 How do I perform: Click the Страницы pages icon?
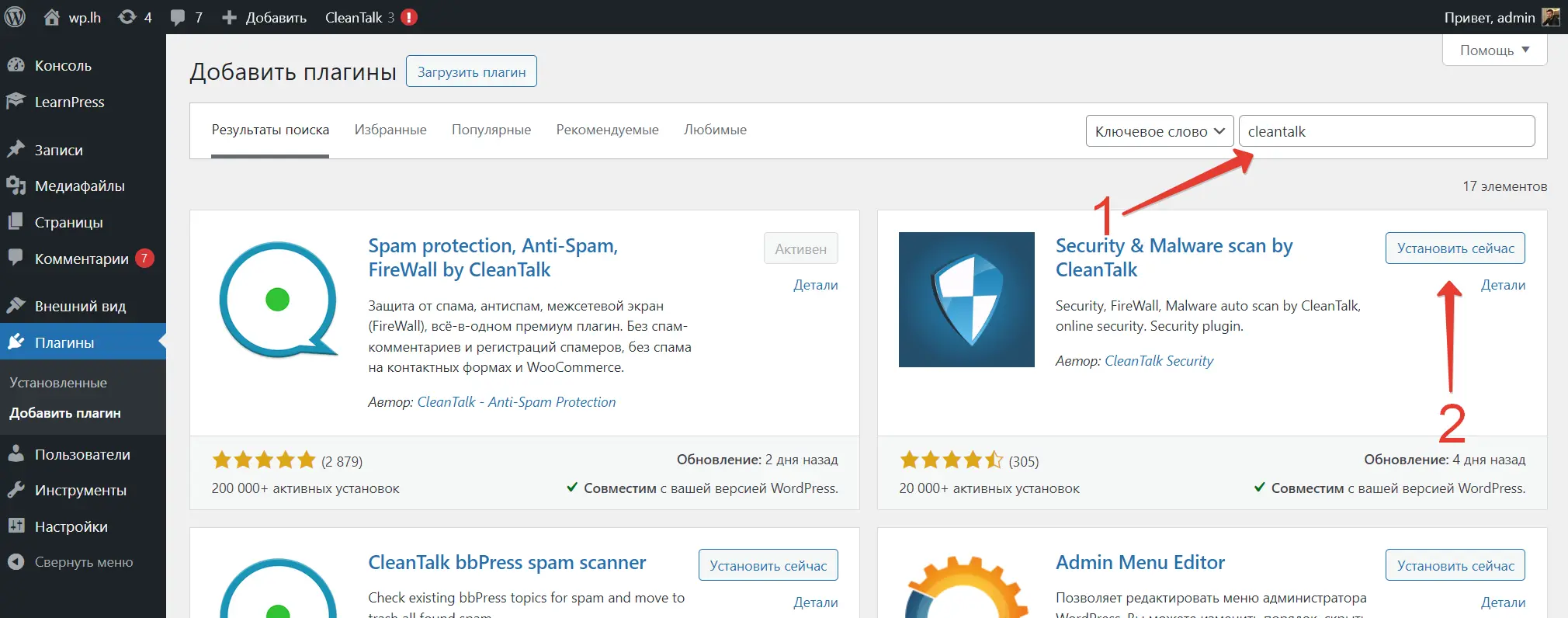(16, 221)
